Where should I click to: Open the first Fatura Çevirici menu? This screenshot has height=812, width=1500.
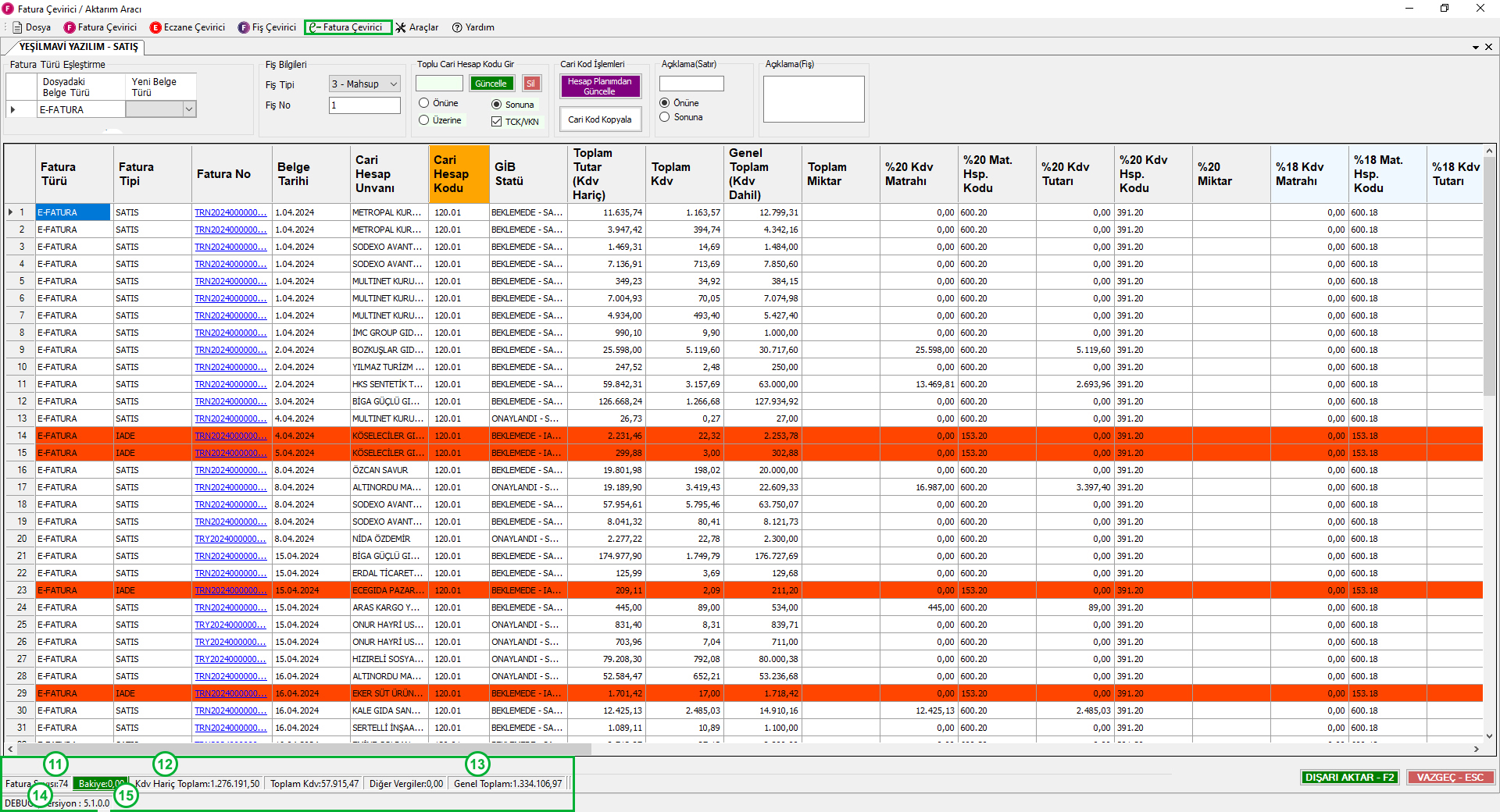[x=101, y=27]
